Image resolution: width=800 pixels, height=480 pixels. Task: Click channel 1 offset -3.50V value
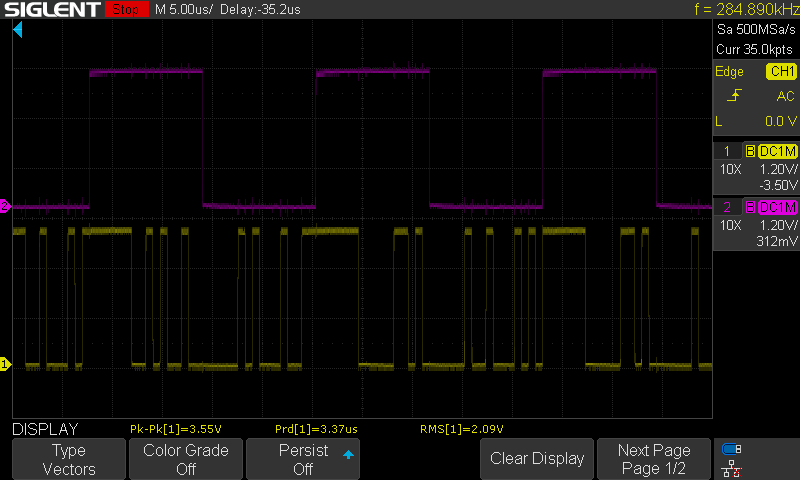778,185
